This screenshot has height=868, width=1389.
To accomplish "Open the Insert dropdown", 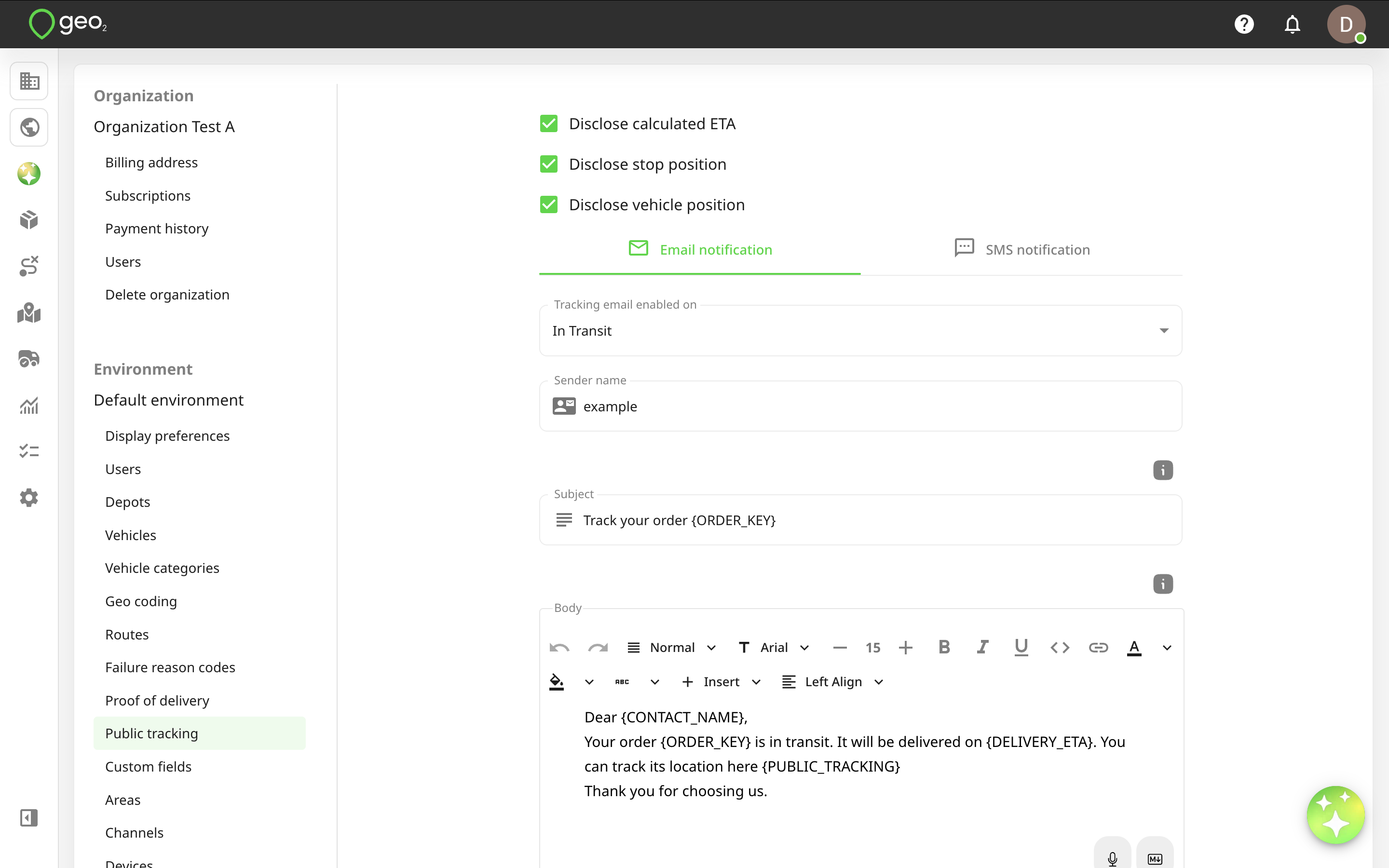I will pyautogui.click(x=722, y=682).
